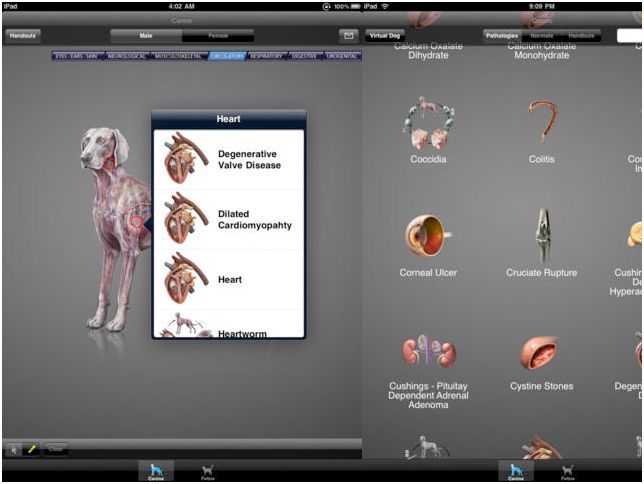This screenshot has width=644, height=484.
Task: Open the Urogenital system tab
Action: [x=342, y=56]
